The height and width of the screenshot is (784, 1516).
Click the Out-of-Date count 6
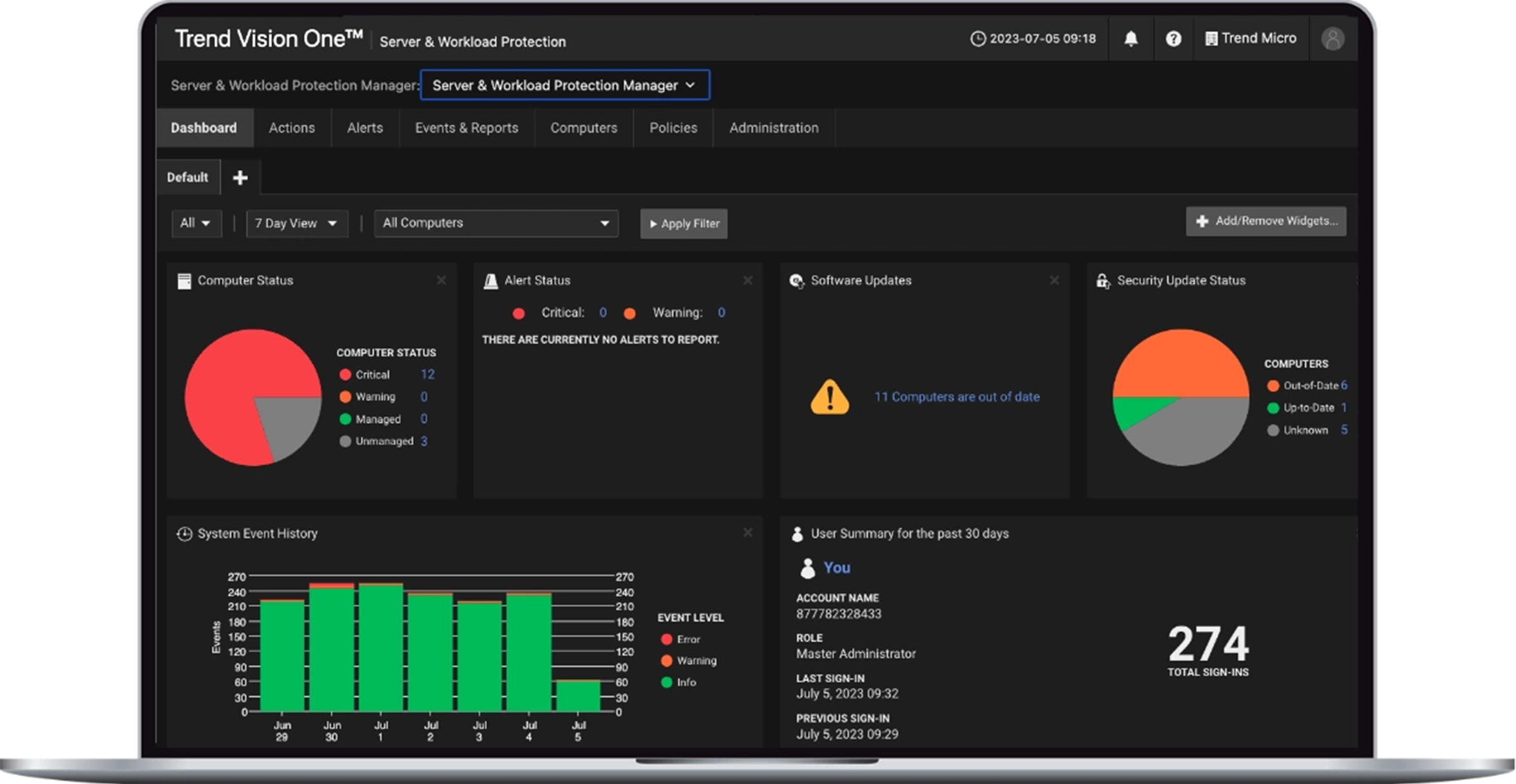(1344, 385)
